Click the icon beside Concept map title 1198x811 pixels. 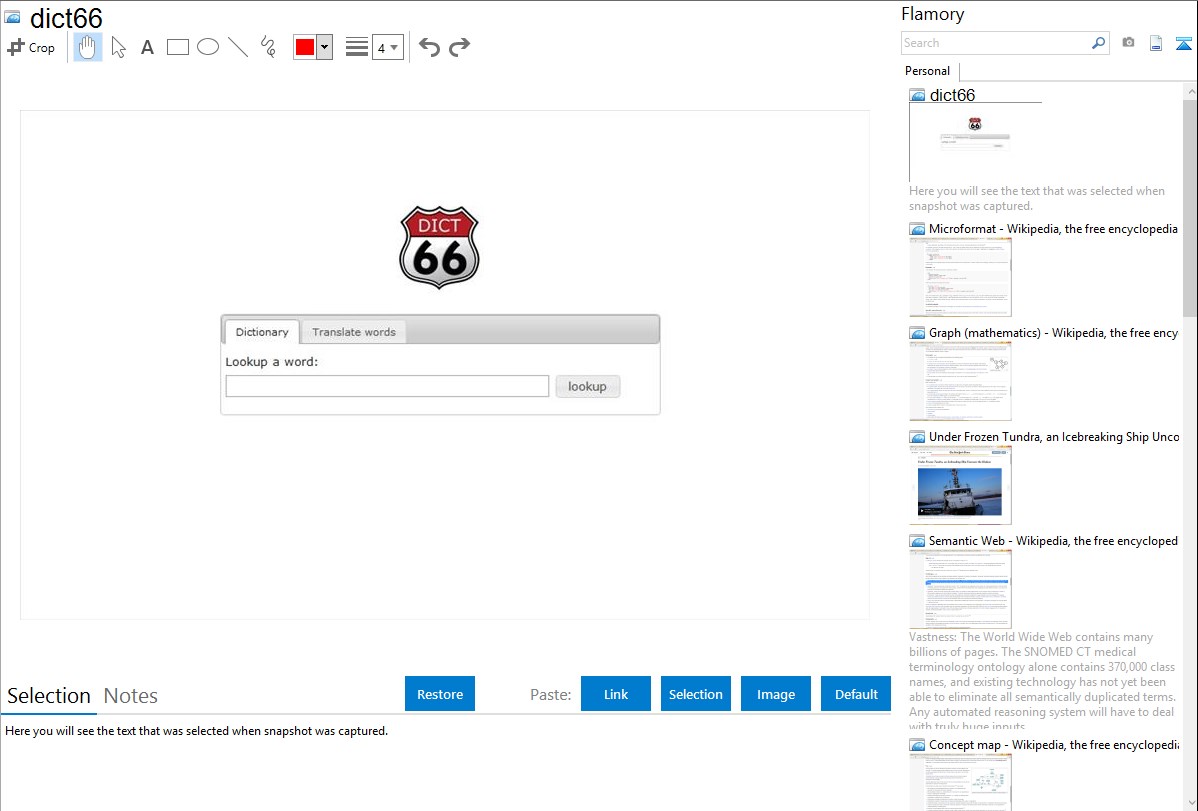click(917, 745)
